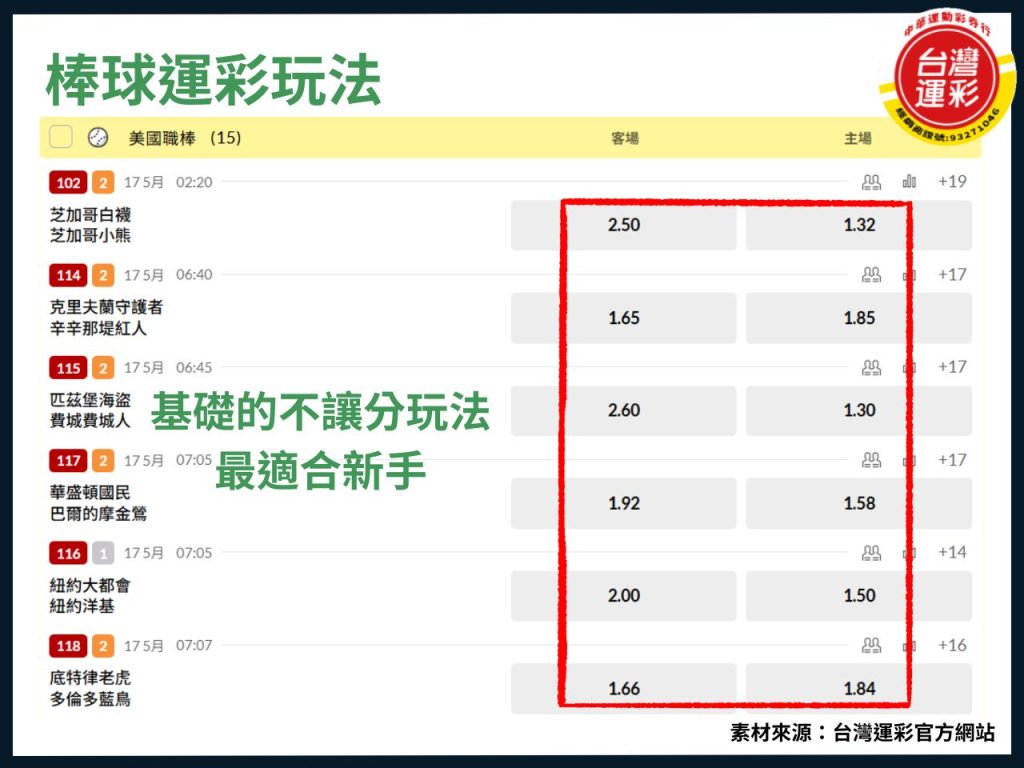Click the 主場 column header
Viewport: 1024px width, 768px height.
point(858,138)
